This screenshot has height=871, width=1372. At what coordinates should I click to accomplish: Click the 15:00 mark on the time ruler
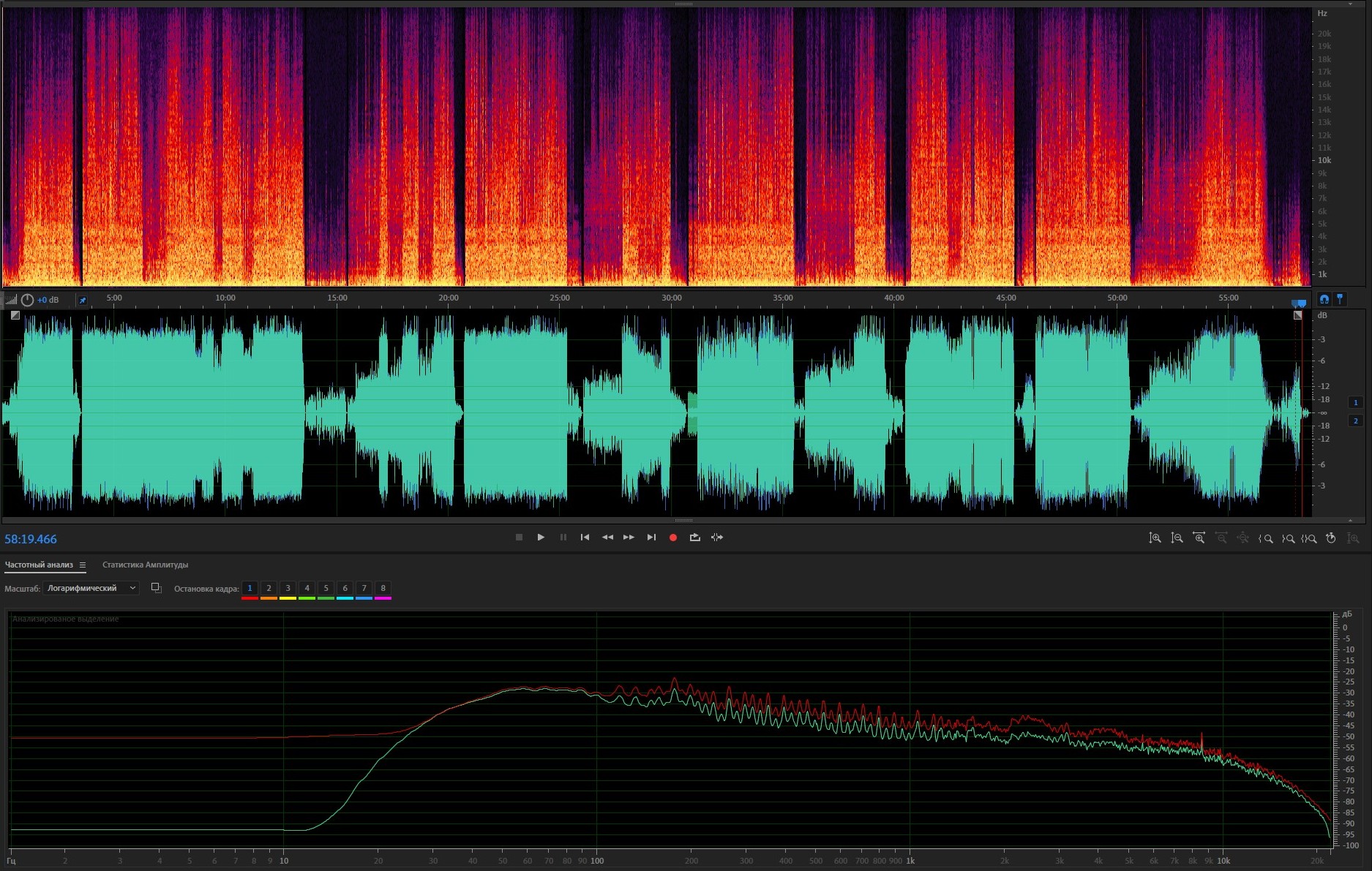click(x=337, y=298)
